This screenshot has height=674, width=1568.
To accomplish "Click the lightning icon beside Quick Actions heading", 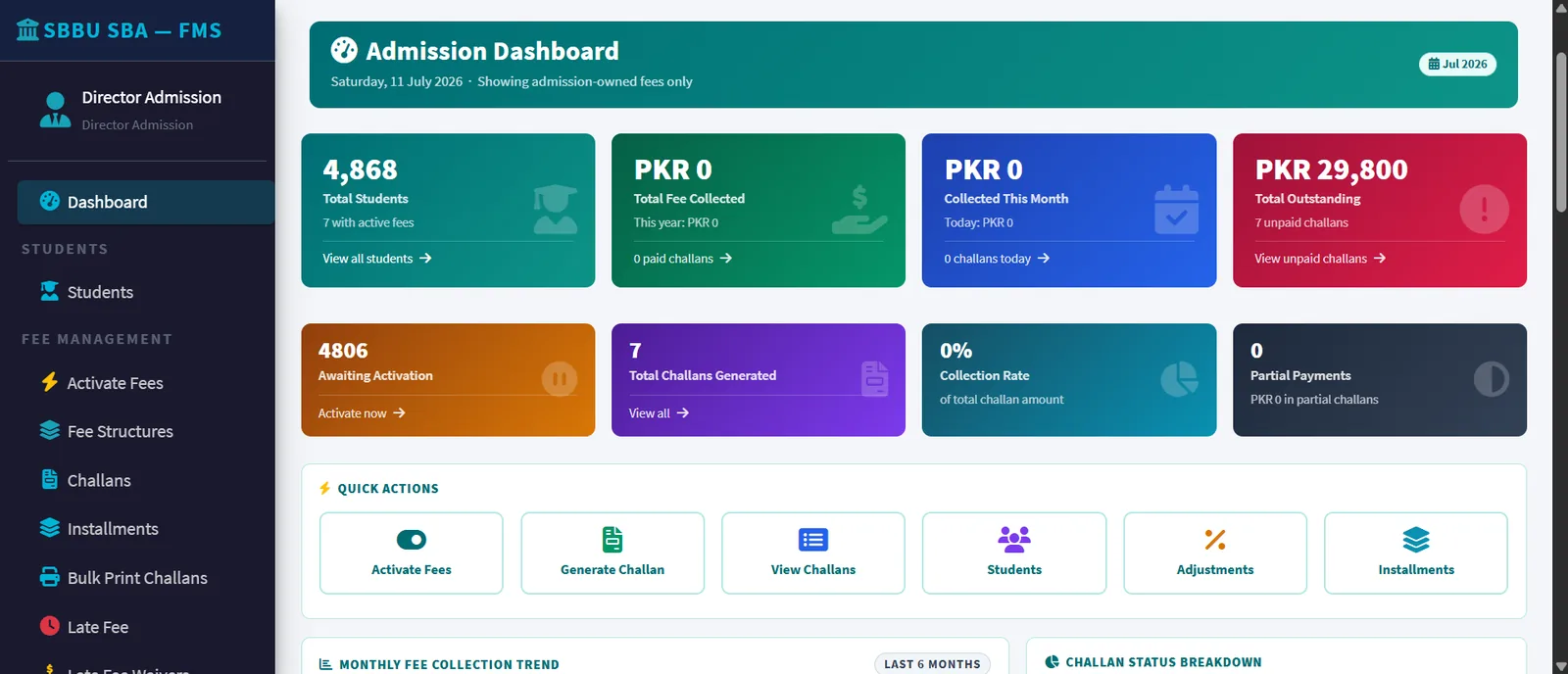I will [324, 488].
